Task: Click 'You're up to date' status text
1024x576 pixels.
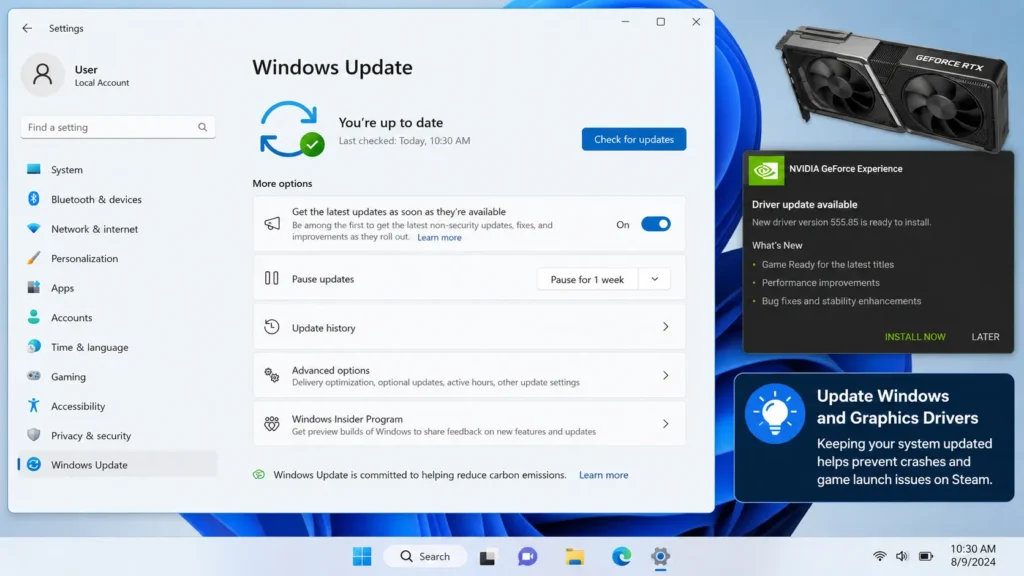Action: (x=391, y=122)
